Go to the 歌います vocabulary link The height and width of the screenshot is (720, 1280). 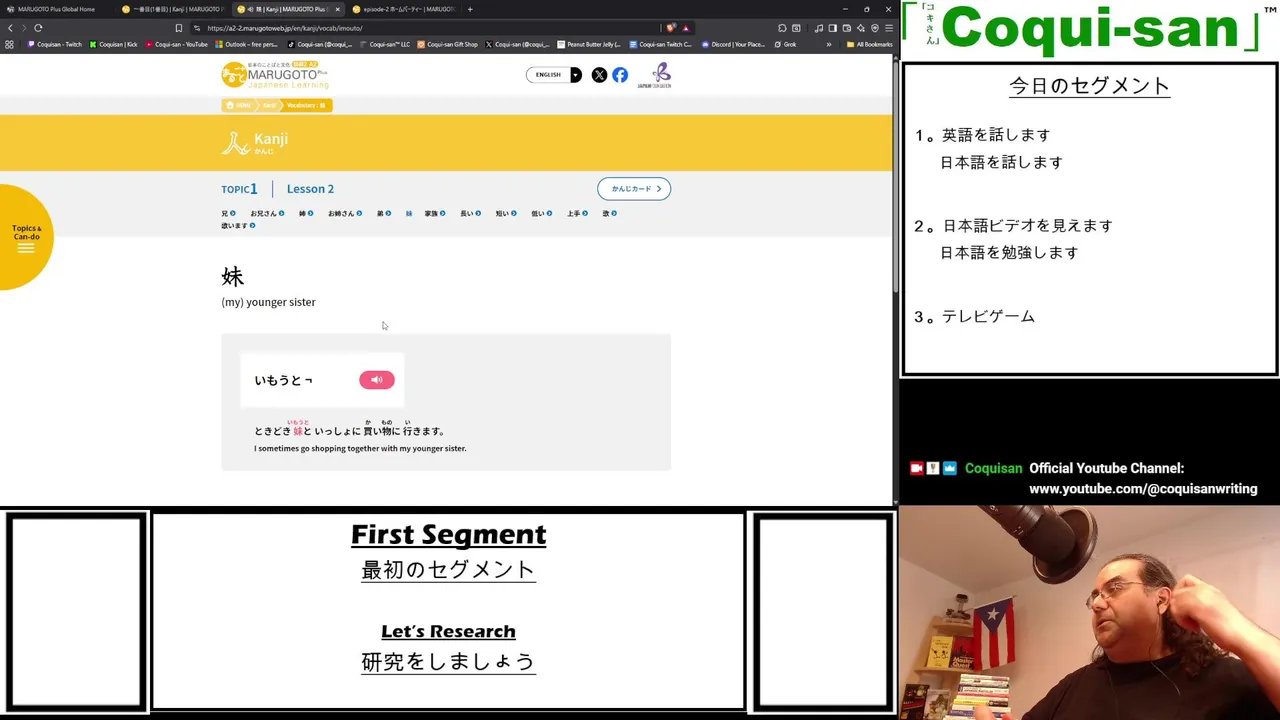[238, 226]
